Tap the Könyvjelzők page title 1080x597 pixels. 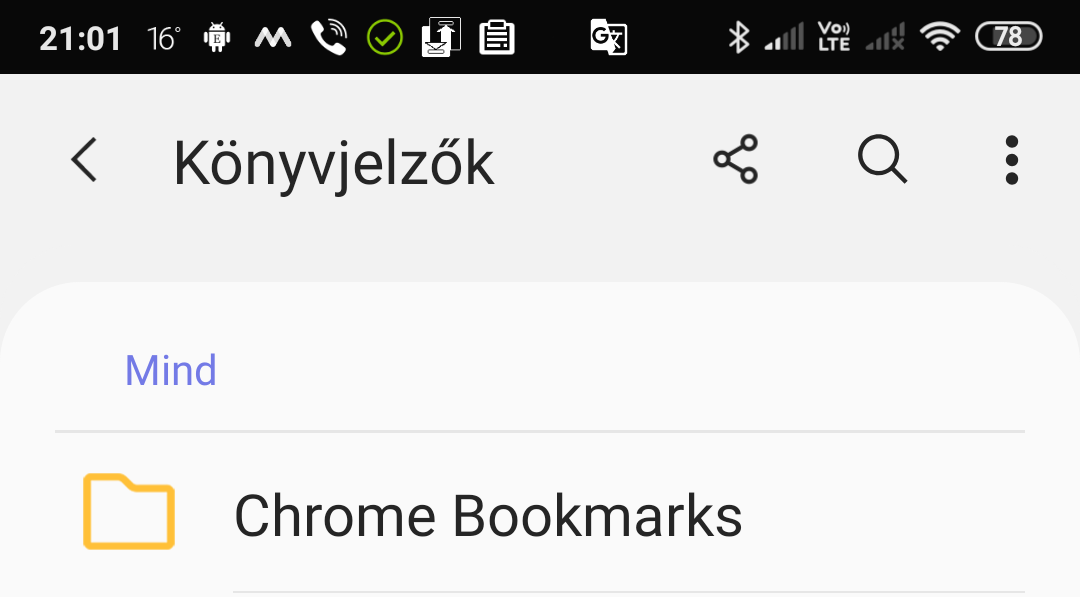coord(333,164)
